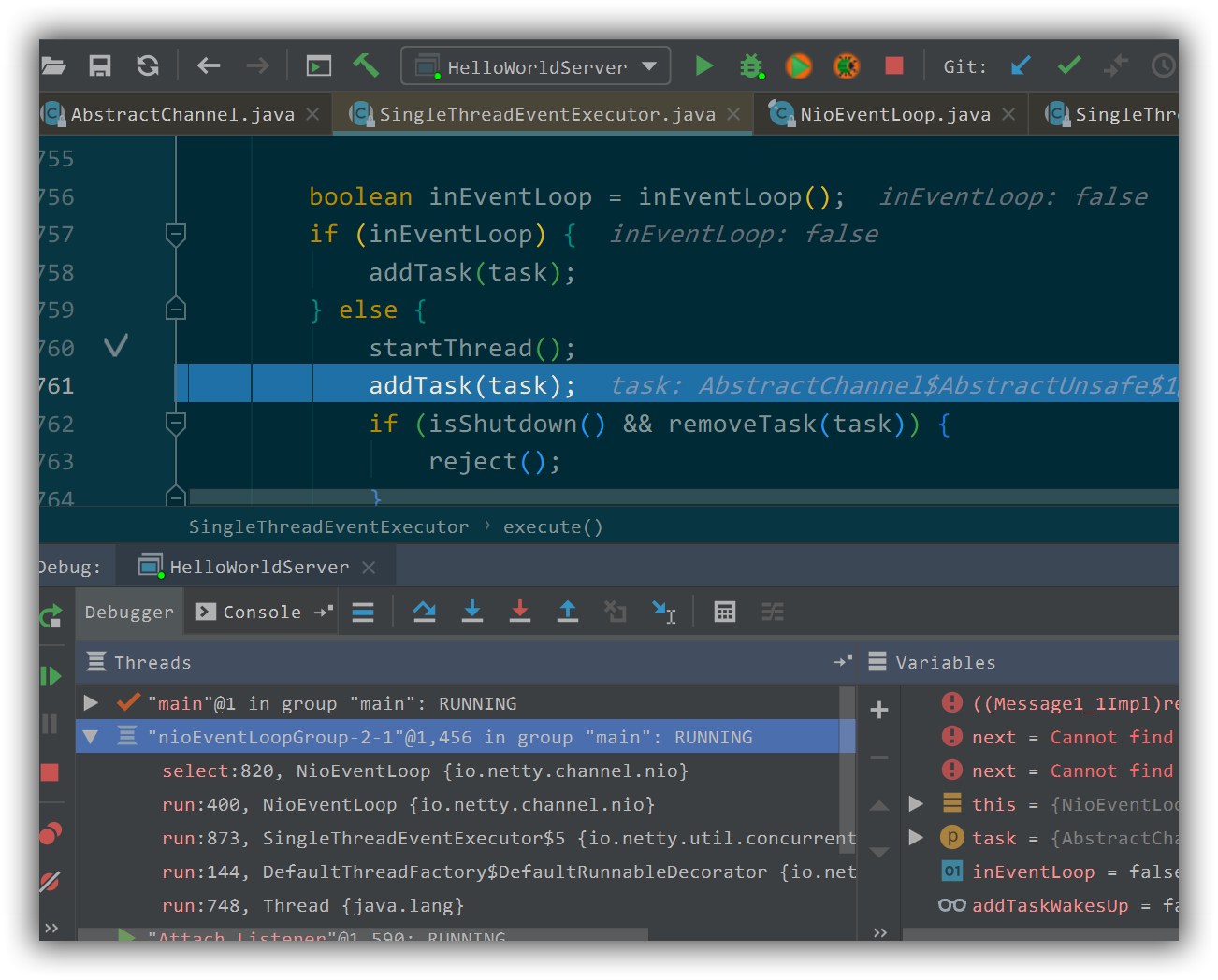Click the Git Update Project blue arrow
1218x980 pixels.
tap(1021, 65)
